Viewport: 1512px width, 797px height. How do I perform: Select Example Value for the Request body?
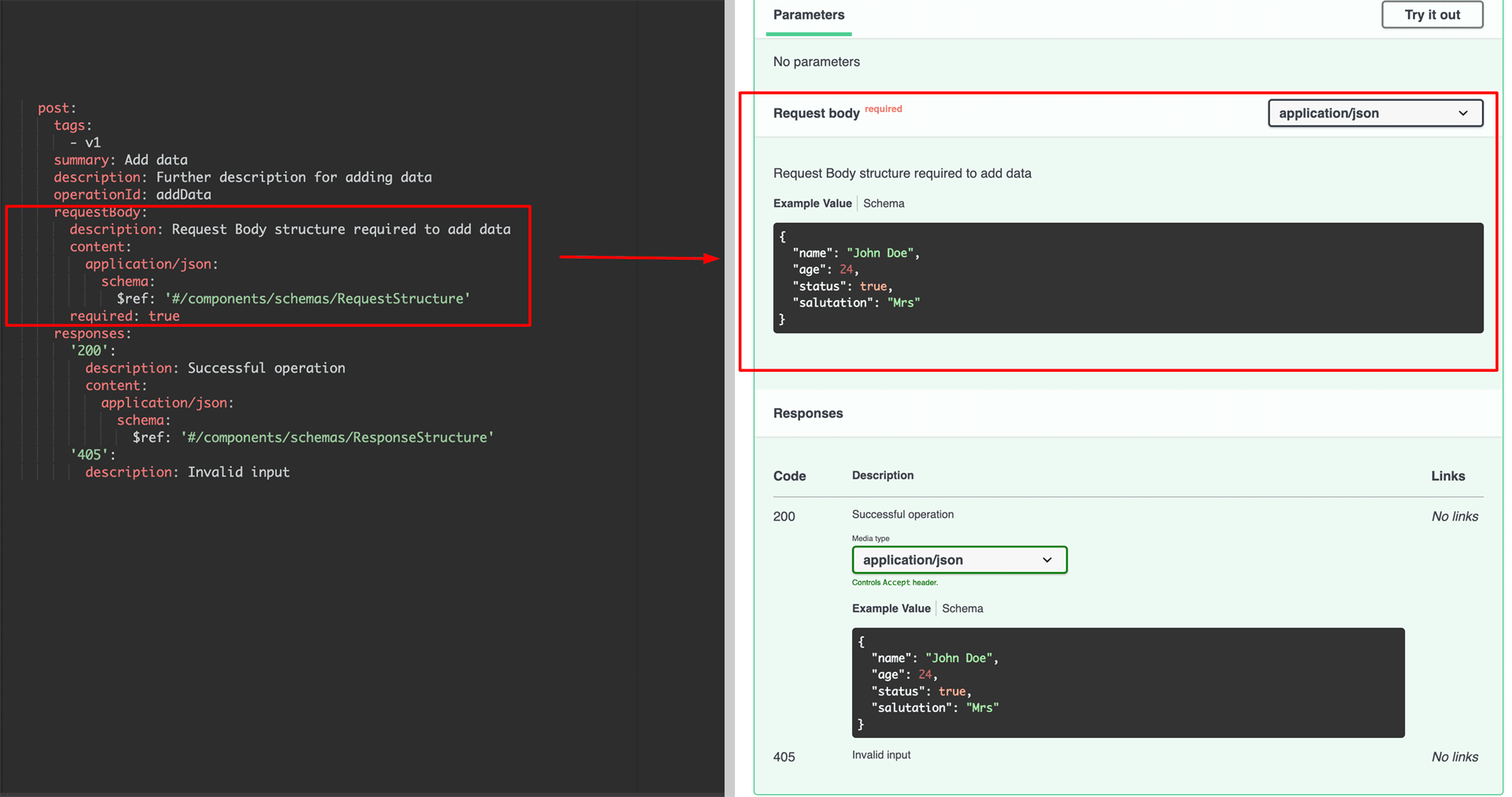[x=812, y=203]
